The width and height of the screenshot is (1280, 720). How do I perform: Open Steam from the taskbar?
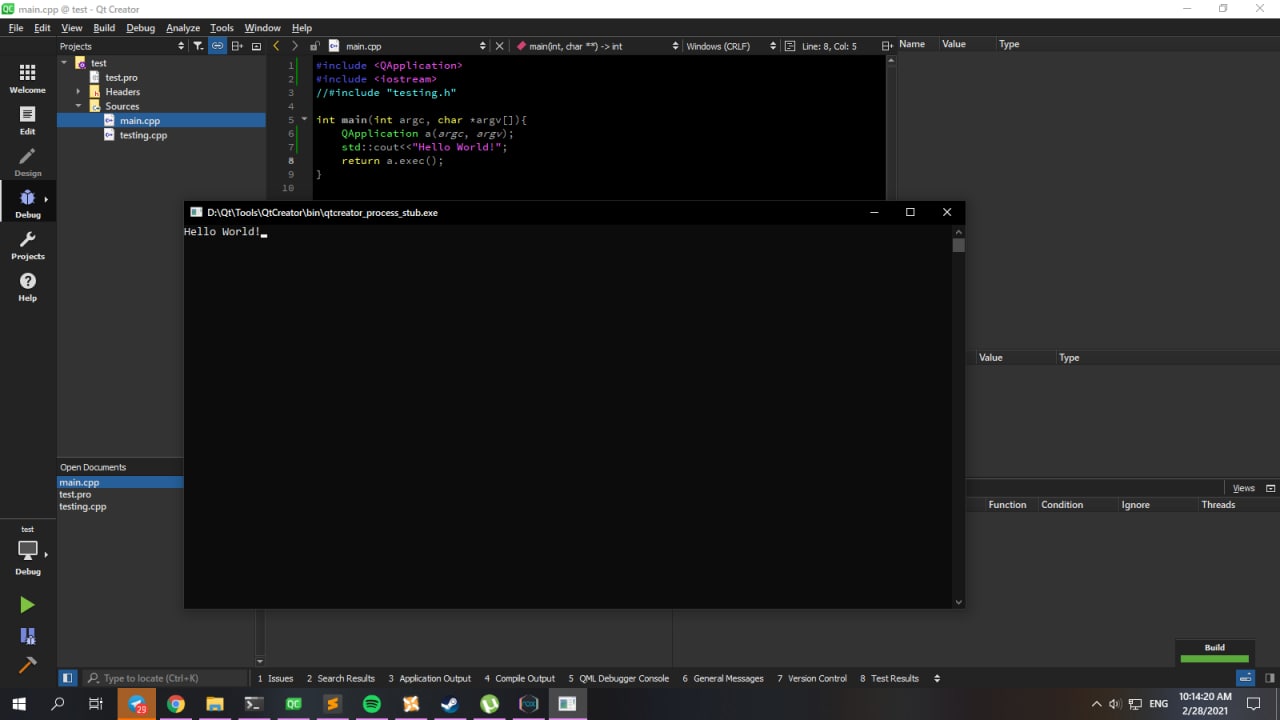pyautogui.click(x=449, y=704)
